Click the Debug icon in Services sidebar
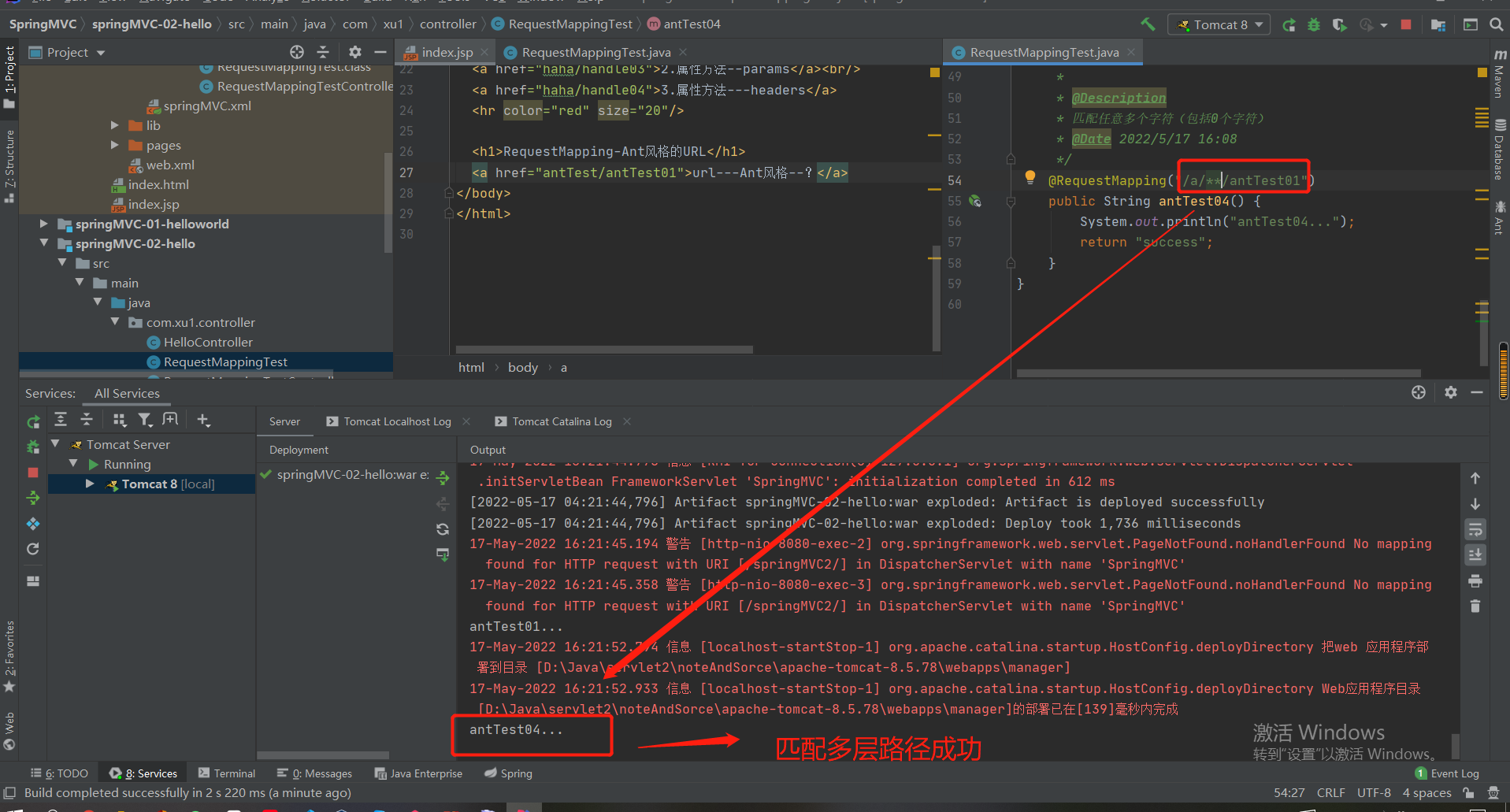This screenshot has width=1510, height=812. pos(33,447)
